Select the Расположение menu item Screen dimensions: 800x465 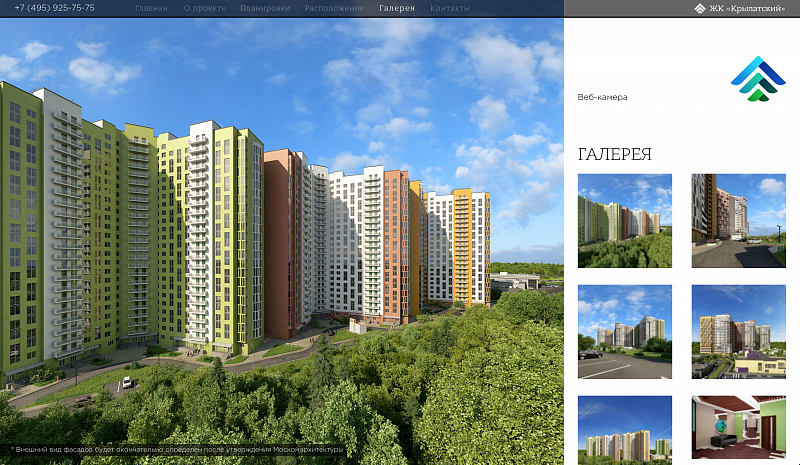[x=335, y=8]
